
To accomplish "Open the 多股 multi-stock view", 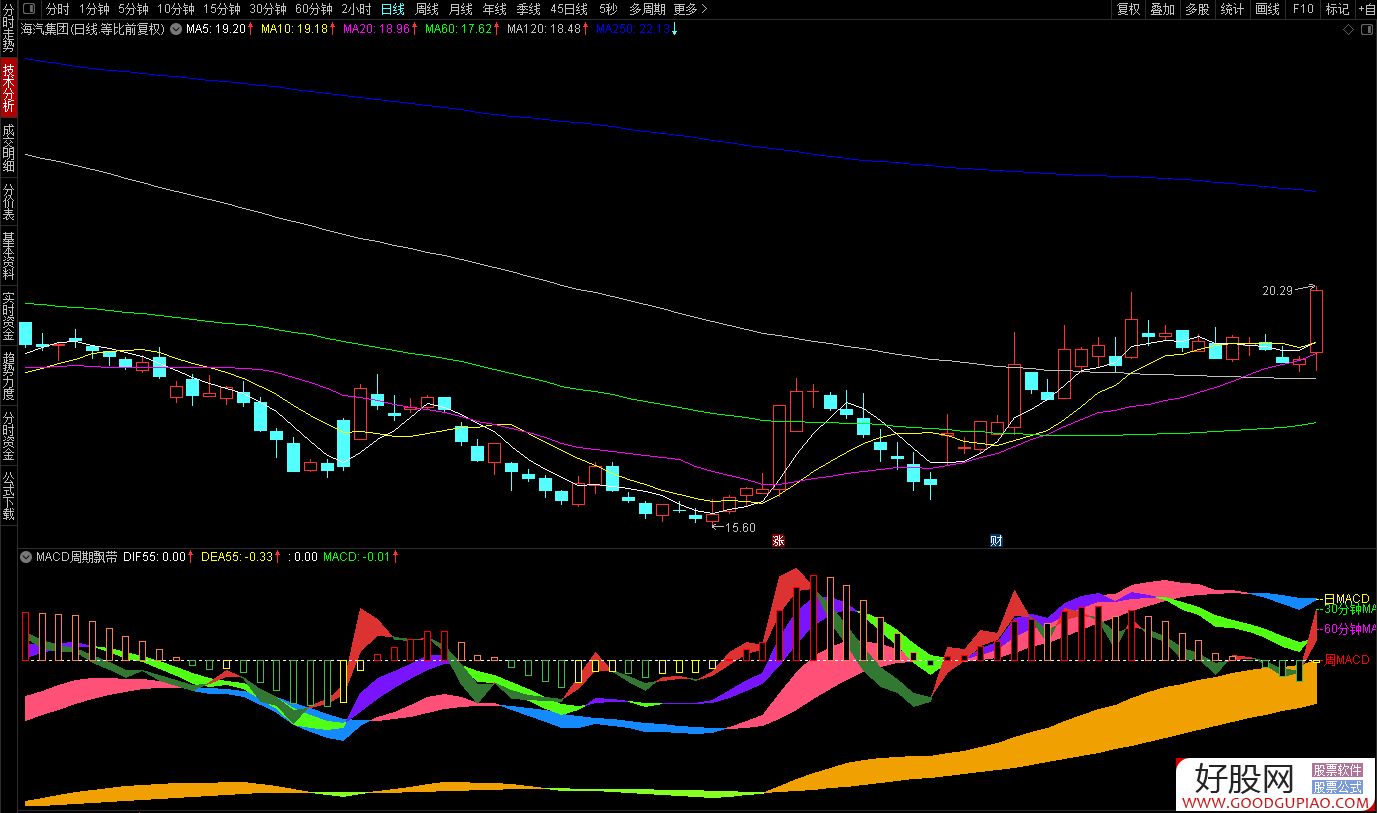I will click(x=1197, y=9).
